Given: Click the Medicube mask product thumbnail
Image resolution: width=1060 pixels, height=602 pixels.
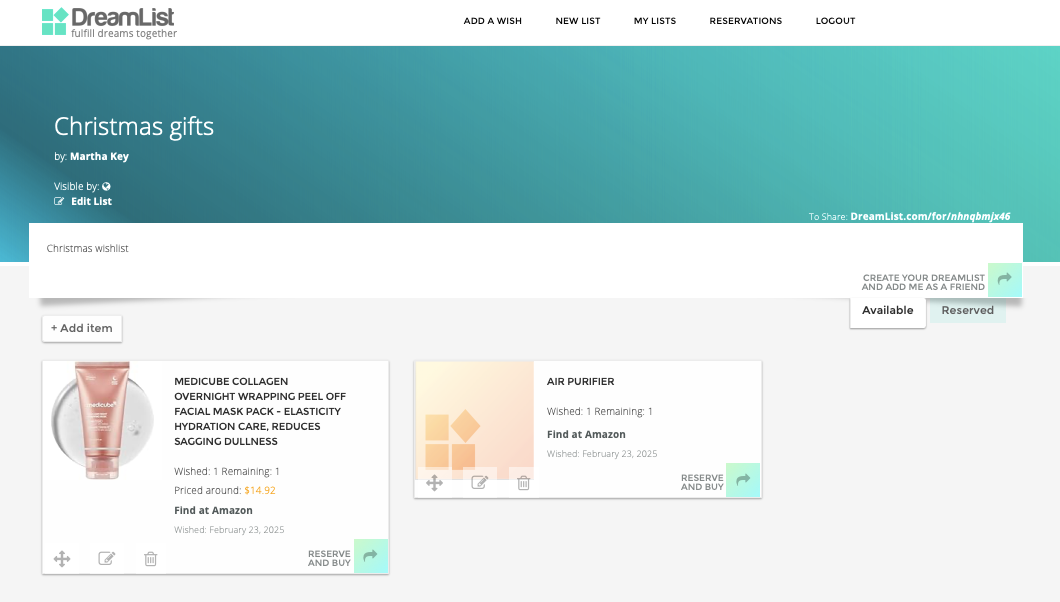Looking at the screenshot, I should [x=102, y=420].
